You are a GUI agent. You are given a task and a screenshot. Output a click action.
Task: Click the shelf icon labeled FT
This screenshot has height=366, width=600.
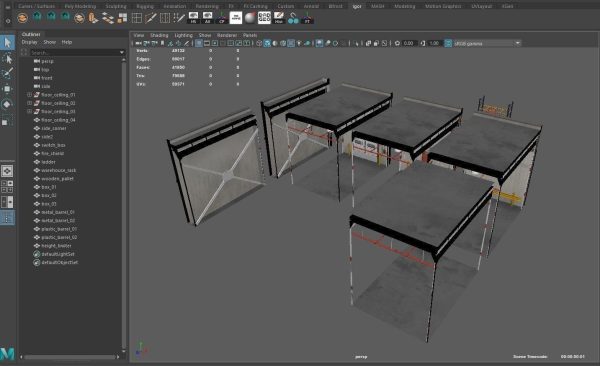click(307, 18)
